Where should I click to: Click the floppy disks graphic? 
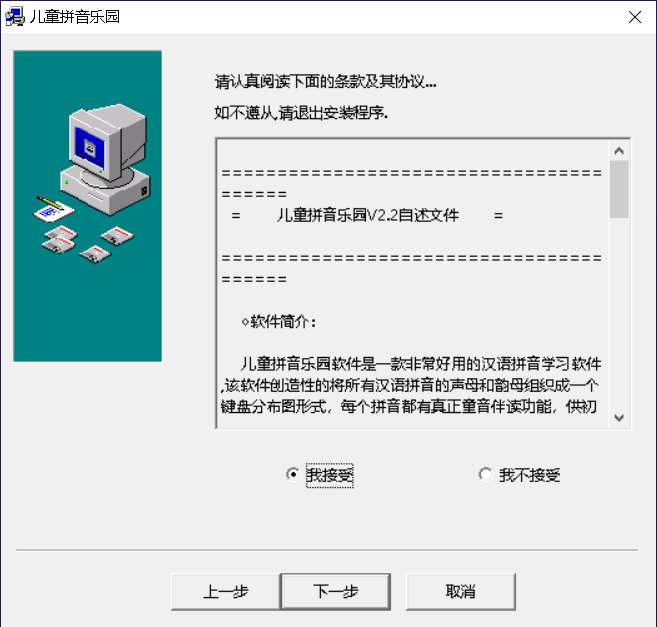click(x=88, y=244)
